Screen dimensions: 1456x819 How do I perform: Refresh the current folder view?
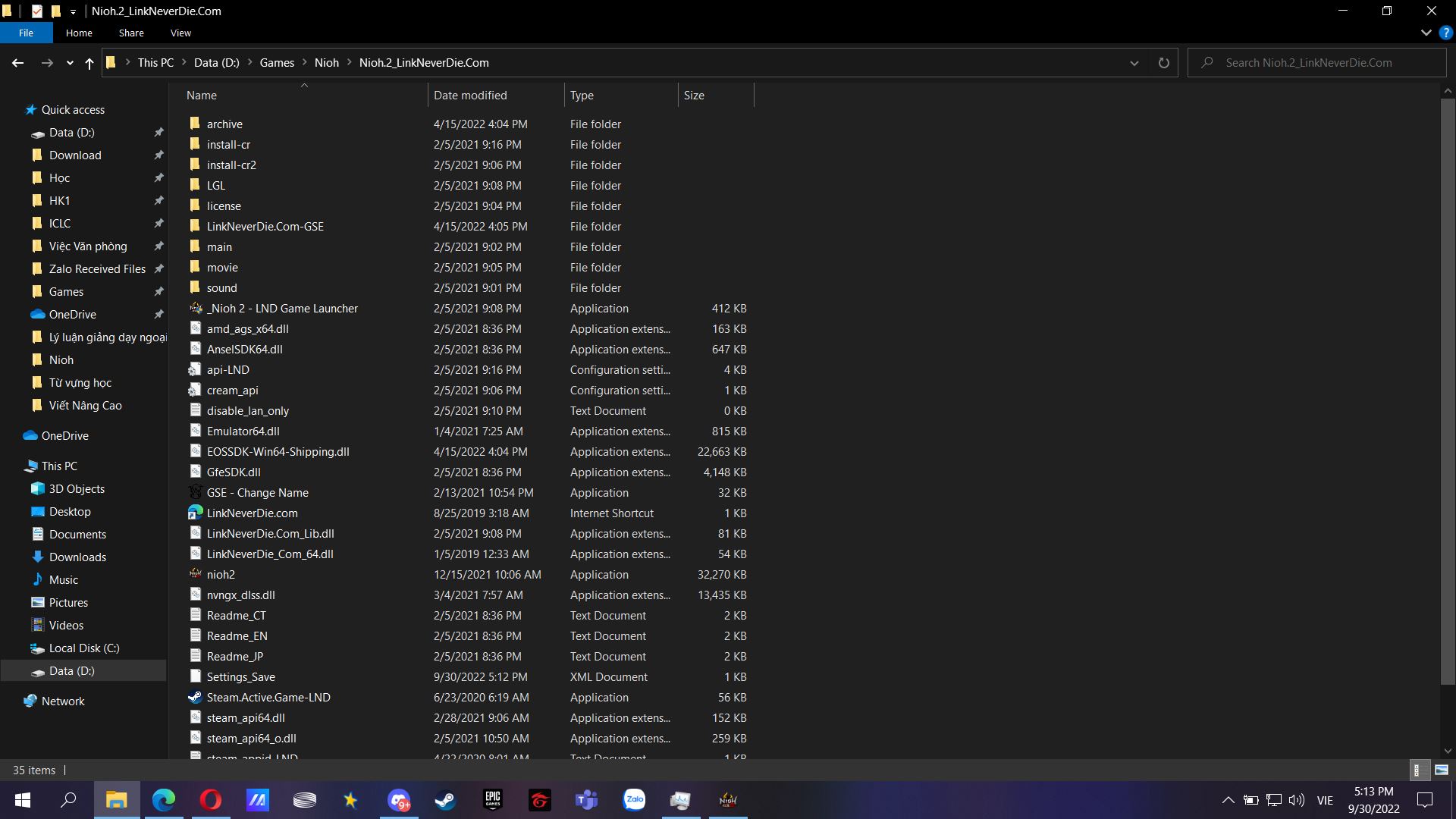(x=1163, y=63)
